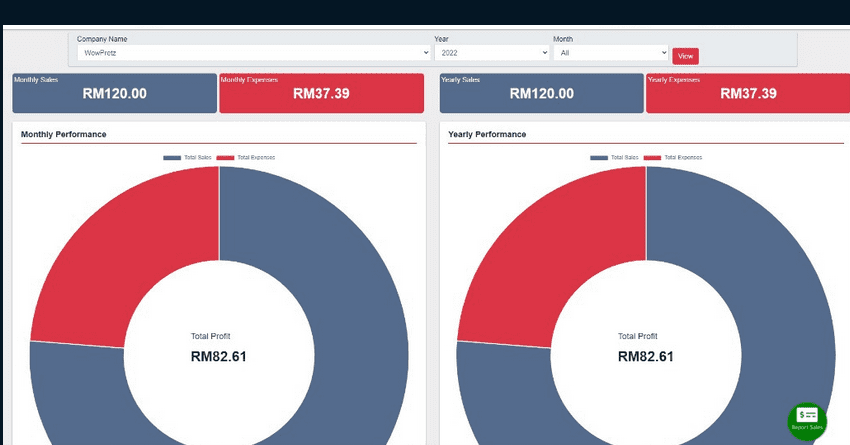The width and height of the screenshot is (850, 445).
Task: Select the Monthly Expenses summary card
Action: 321,93
